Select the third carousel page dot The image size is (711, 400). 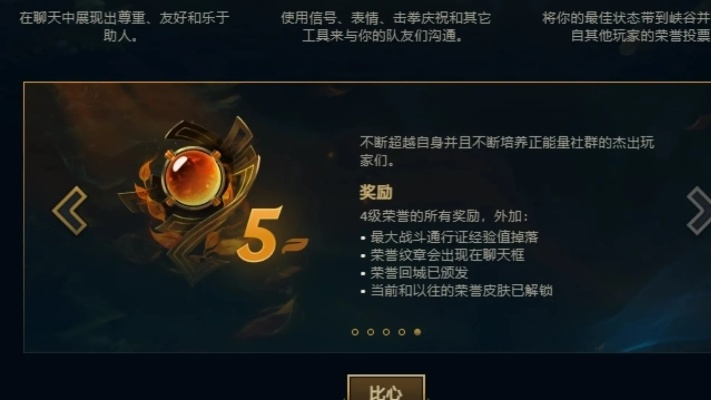pos(386,332)
